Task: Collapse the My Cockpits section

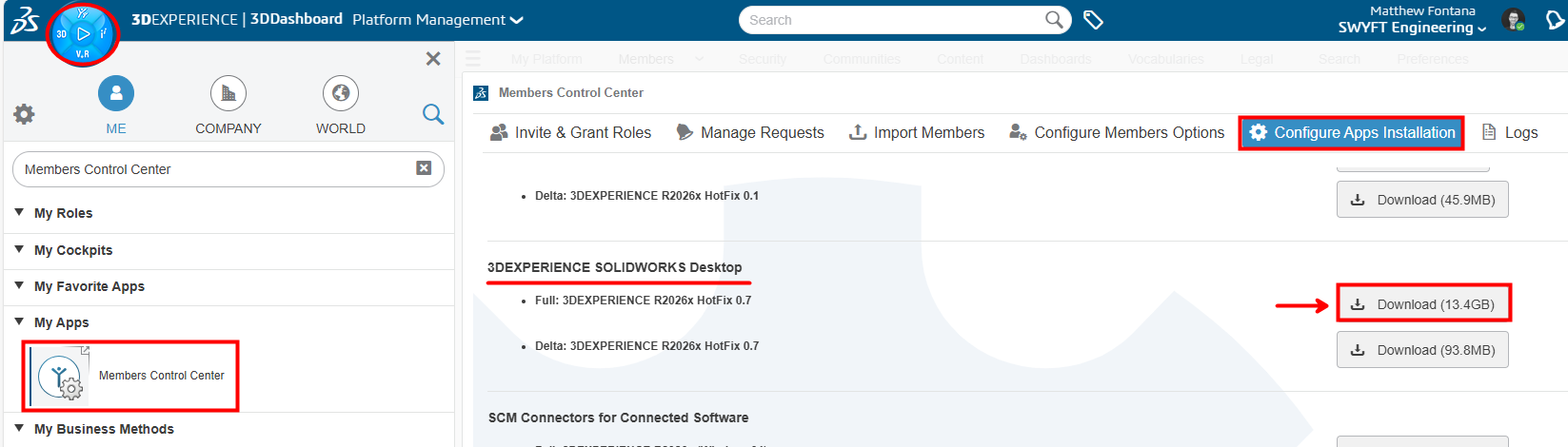Action: (x=19, y=249)
